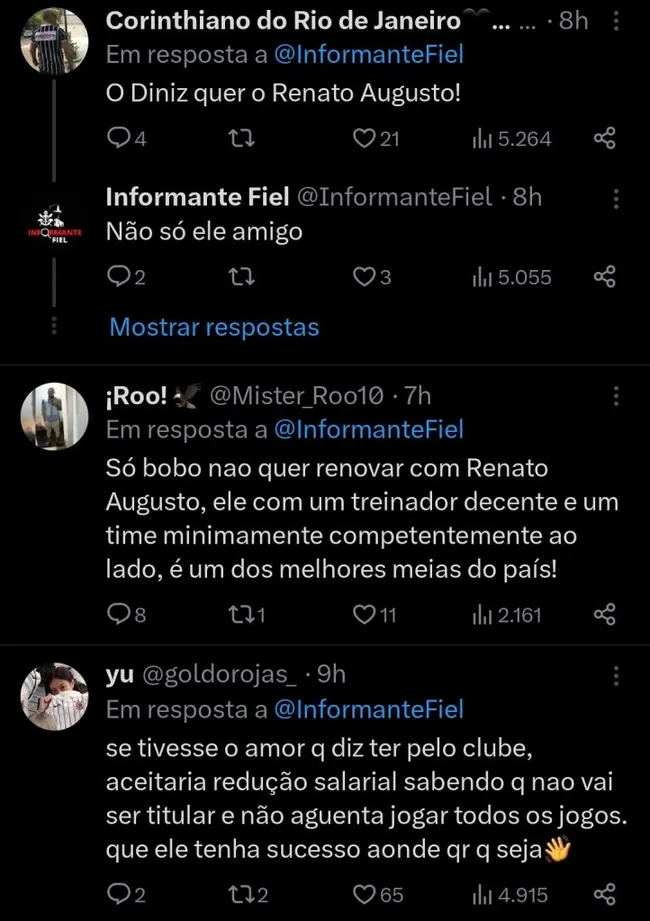
Task: Open the three-dot menu on Informante Fiel's reply
Action: 617,198
